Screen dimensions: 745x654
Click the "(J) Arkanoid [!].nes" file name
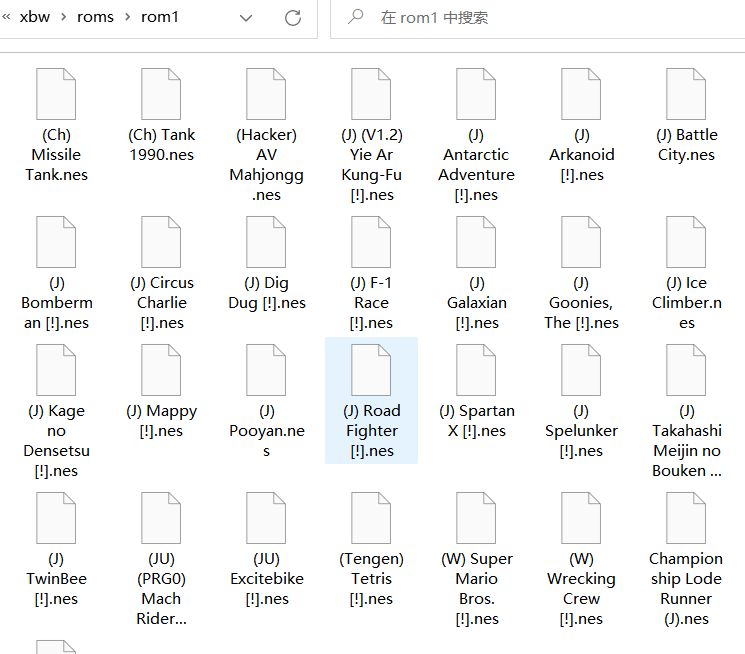(x=582, y=155)
